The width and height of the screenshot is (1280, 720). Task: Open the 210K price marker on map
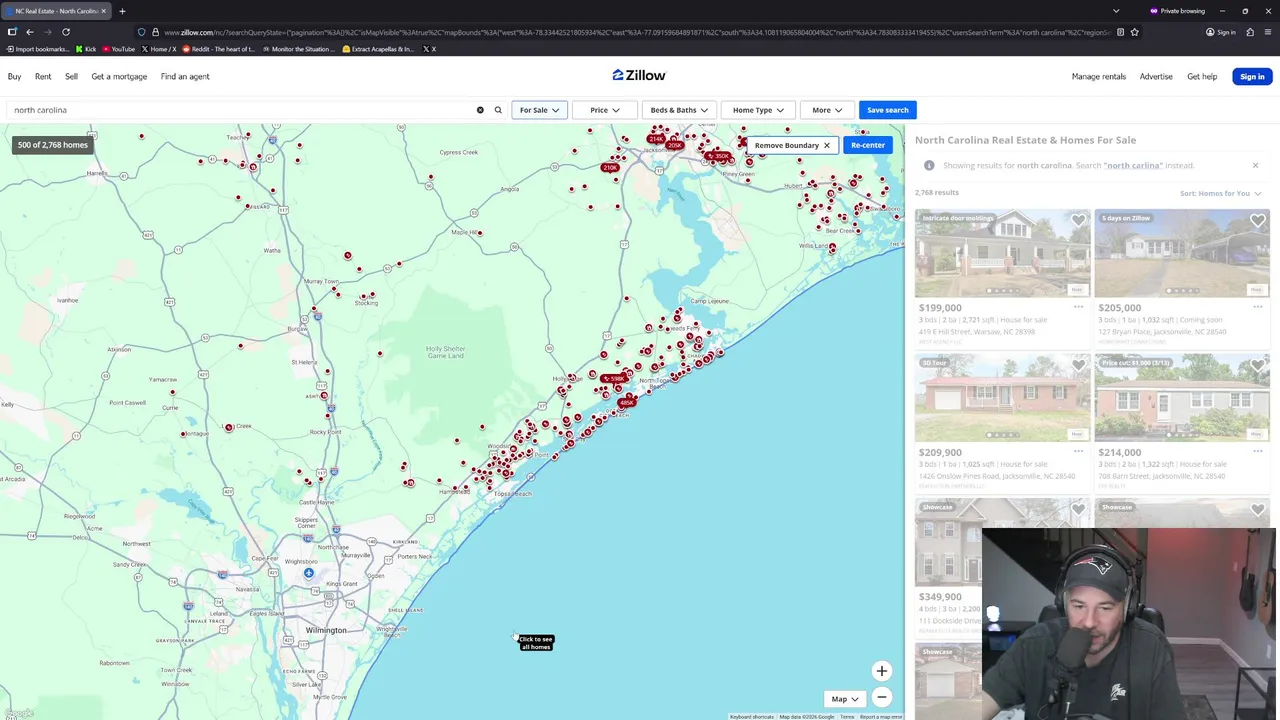click(x=610, y=167)
